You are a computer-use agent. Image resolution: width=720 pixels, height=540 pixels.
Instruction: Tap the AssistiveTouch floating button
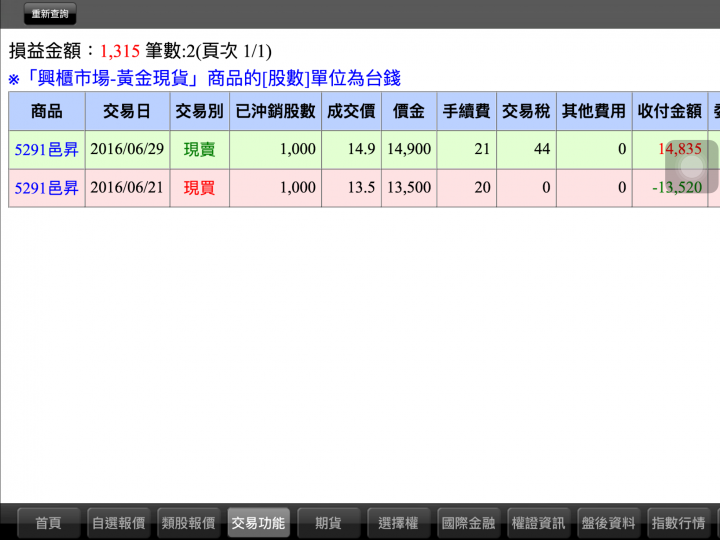coord(691,166)
